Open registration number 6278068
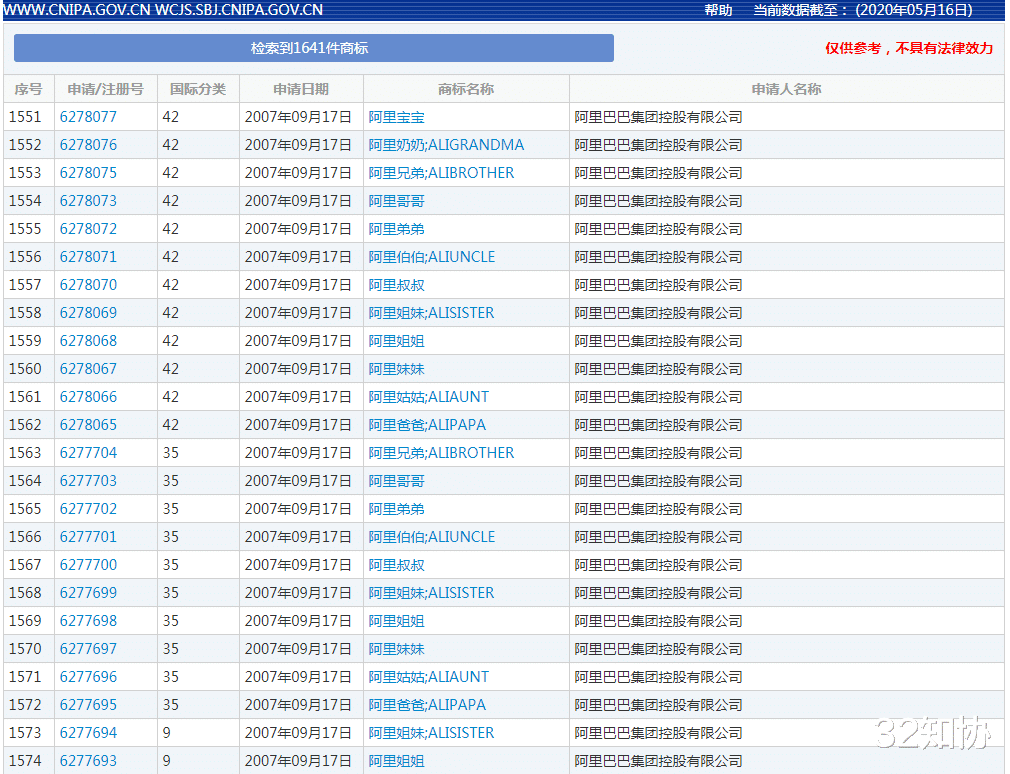The width and height of the screenshot is (1010, 774). point(88,341)
